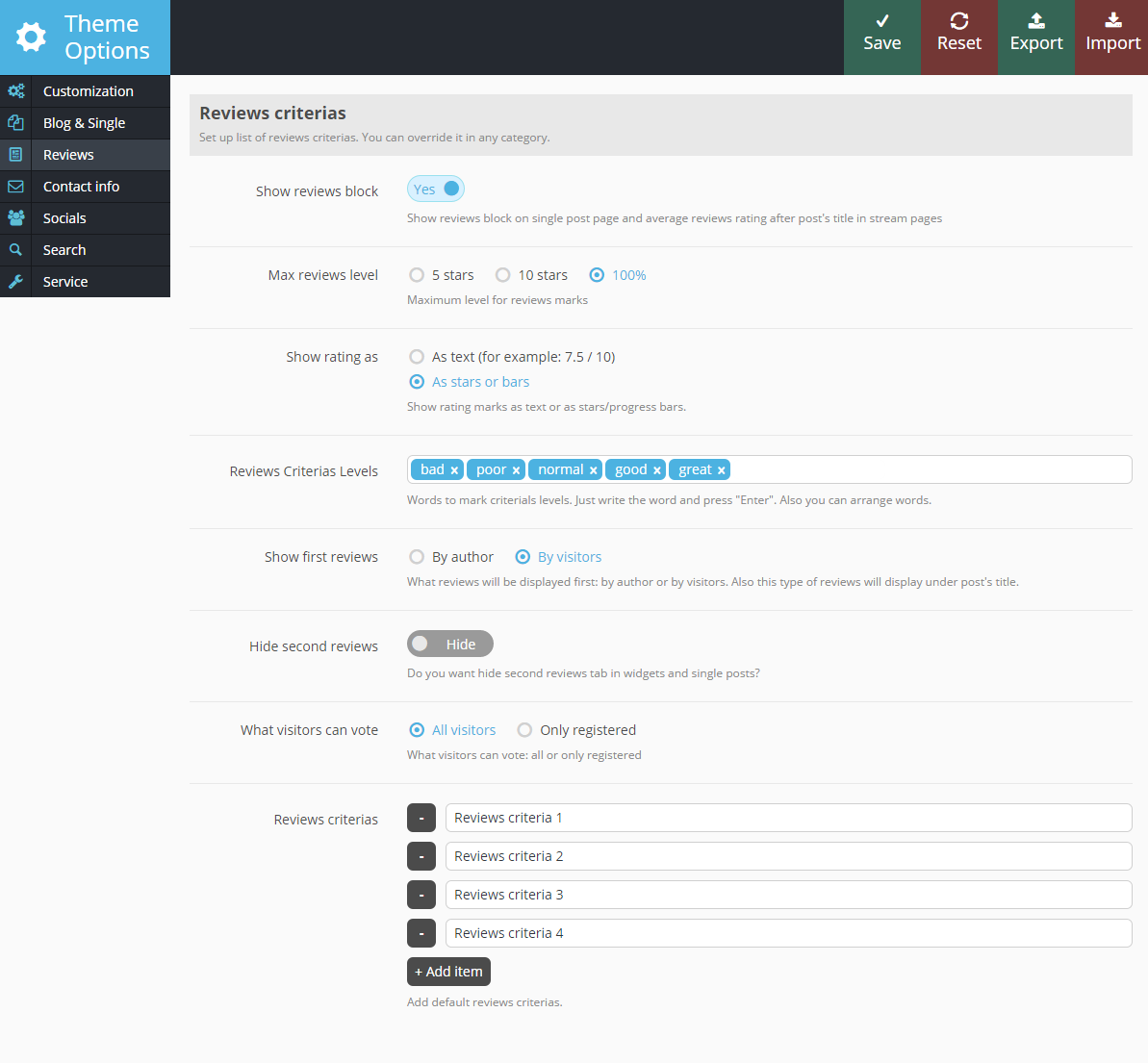Toggle the Show reviews block switch
The height and width of the screenshot is (1063, 1148).
tap(436, 190)
